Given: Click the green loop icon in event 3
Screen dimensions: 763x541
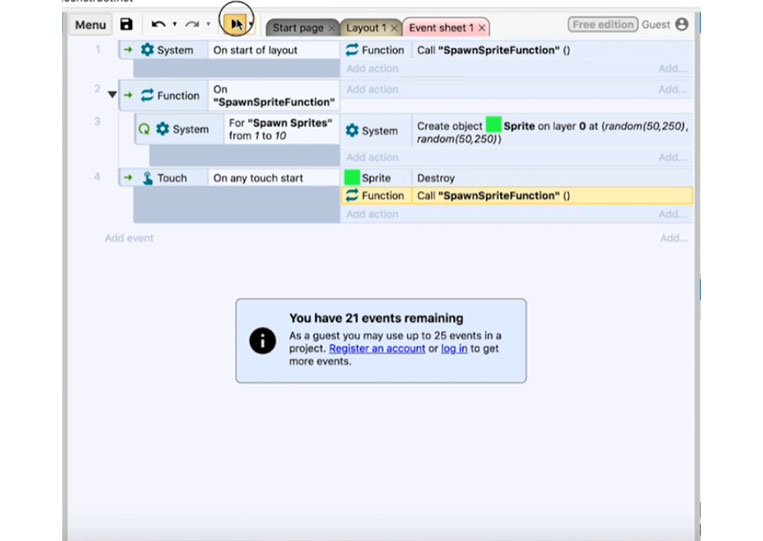Looking at the screenshot, I should point(144,129).
